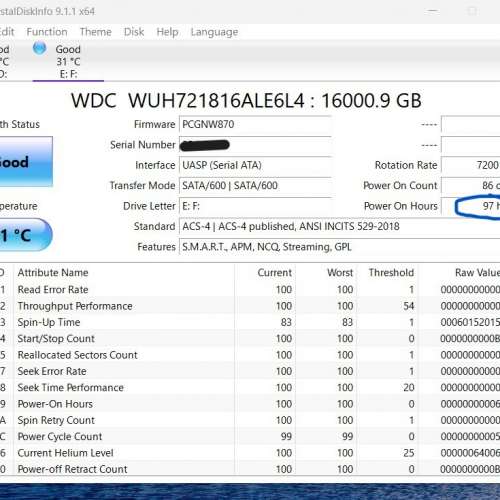The width and height of the screenshot is (500, 500).
Task: Click Throughput Performance threshold value 54
Action: pos(409,306)
